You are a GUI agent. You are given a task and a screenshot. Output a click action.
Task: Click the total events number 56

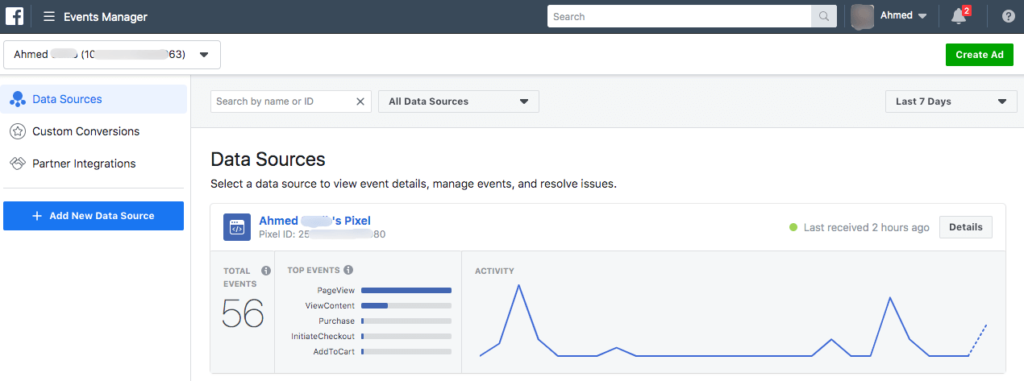click(x=242, y=313)
